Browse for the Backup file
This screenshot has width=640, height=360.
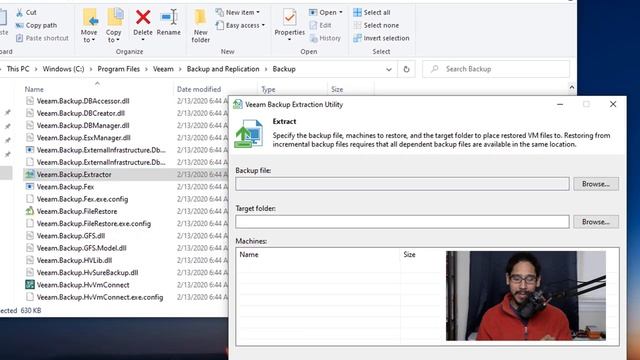point(596,184)
